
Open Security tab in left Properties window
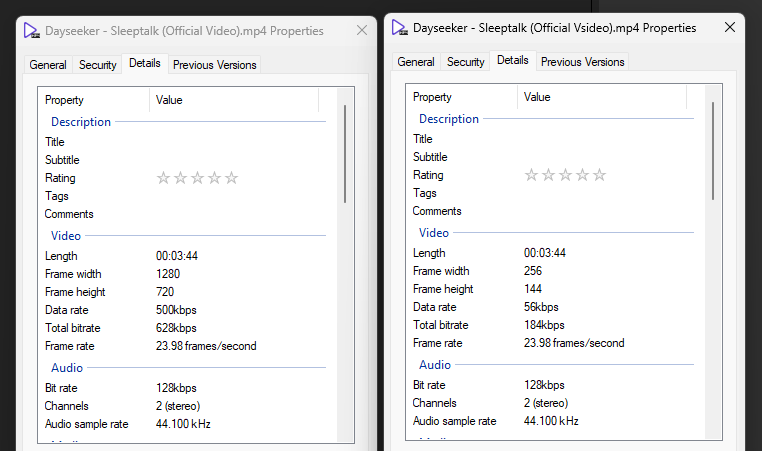[x=98, y=65]
